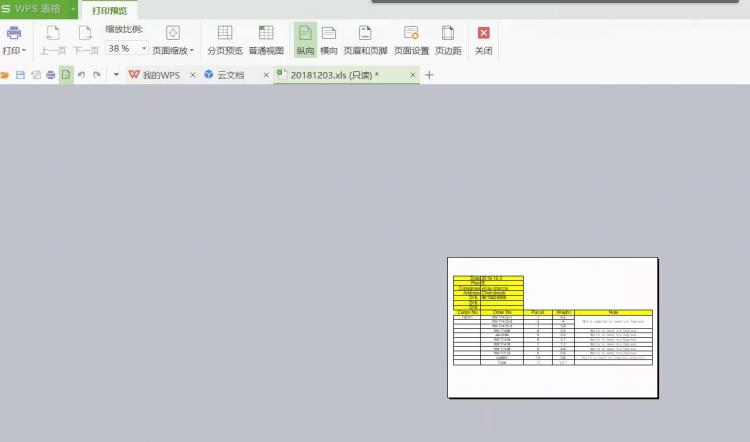Switch to Normal View (普通视图)

pos(266,41)
